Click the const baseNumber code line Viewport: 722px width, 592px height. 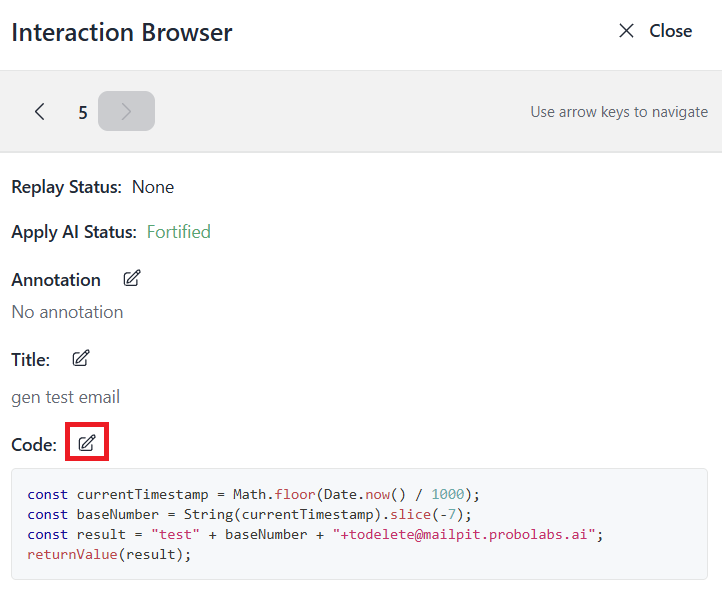point(249,514)
